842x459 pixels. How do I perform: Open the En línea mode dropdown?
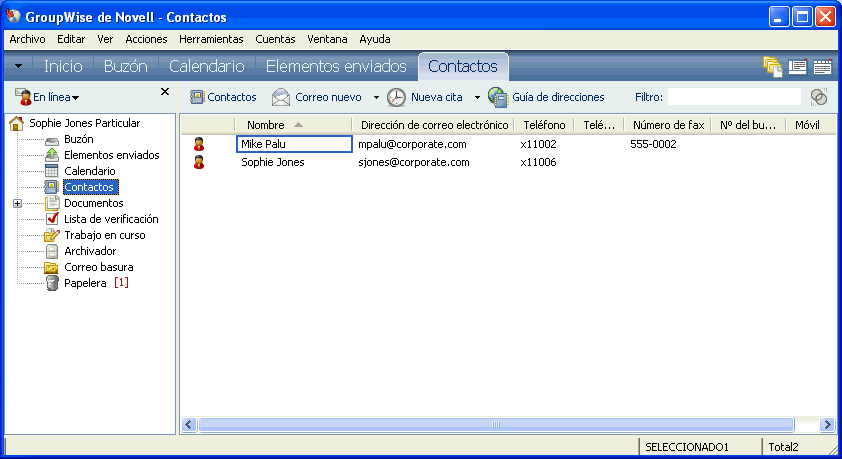76,98
